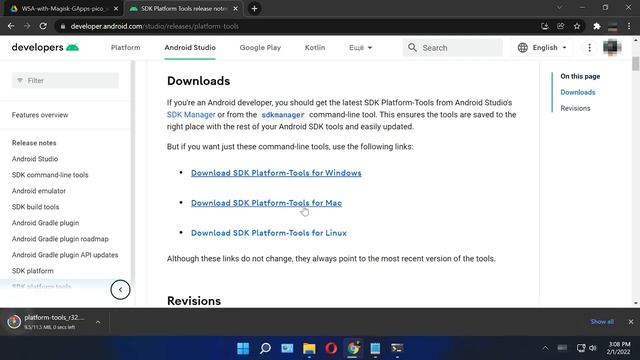Image resolution: width=640 pixels, height=360 pixels.
Task: Open downloaded platform-tools_r32 file
Action: click(49, 322)
